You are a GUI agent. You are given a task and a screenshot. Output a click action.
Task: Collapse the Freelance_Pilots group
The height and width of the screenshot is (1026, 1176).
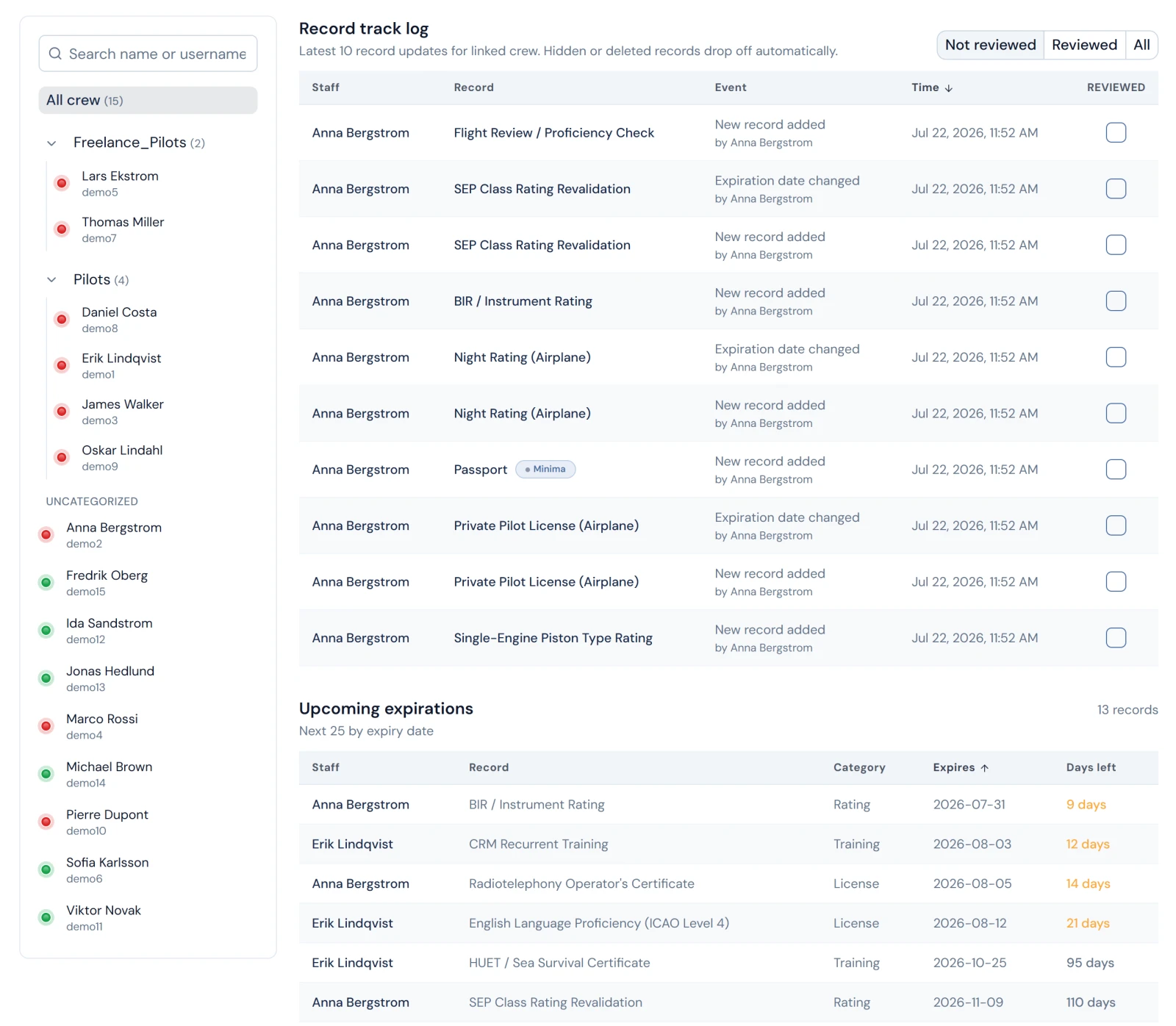51,143
